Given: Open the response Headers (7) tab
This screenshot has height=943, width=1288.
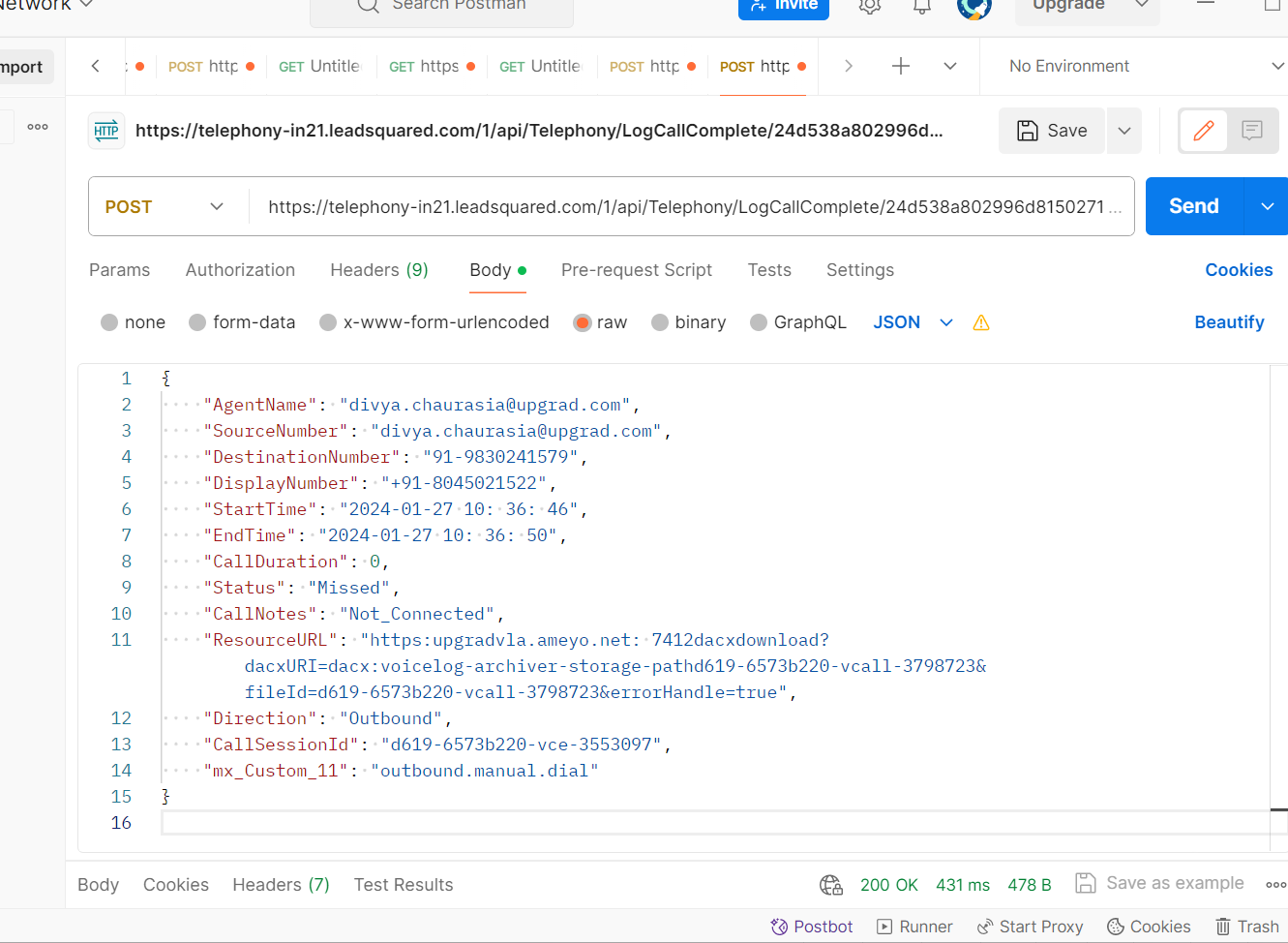Looking at the screenshot, I should point(281,885).
